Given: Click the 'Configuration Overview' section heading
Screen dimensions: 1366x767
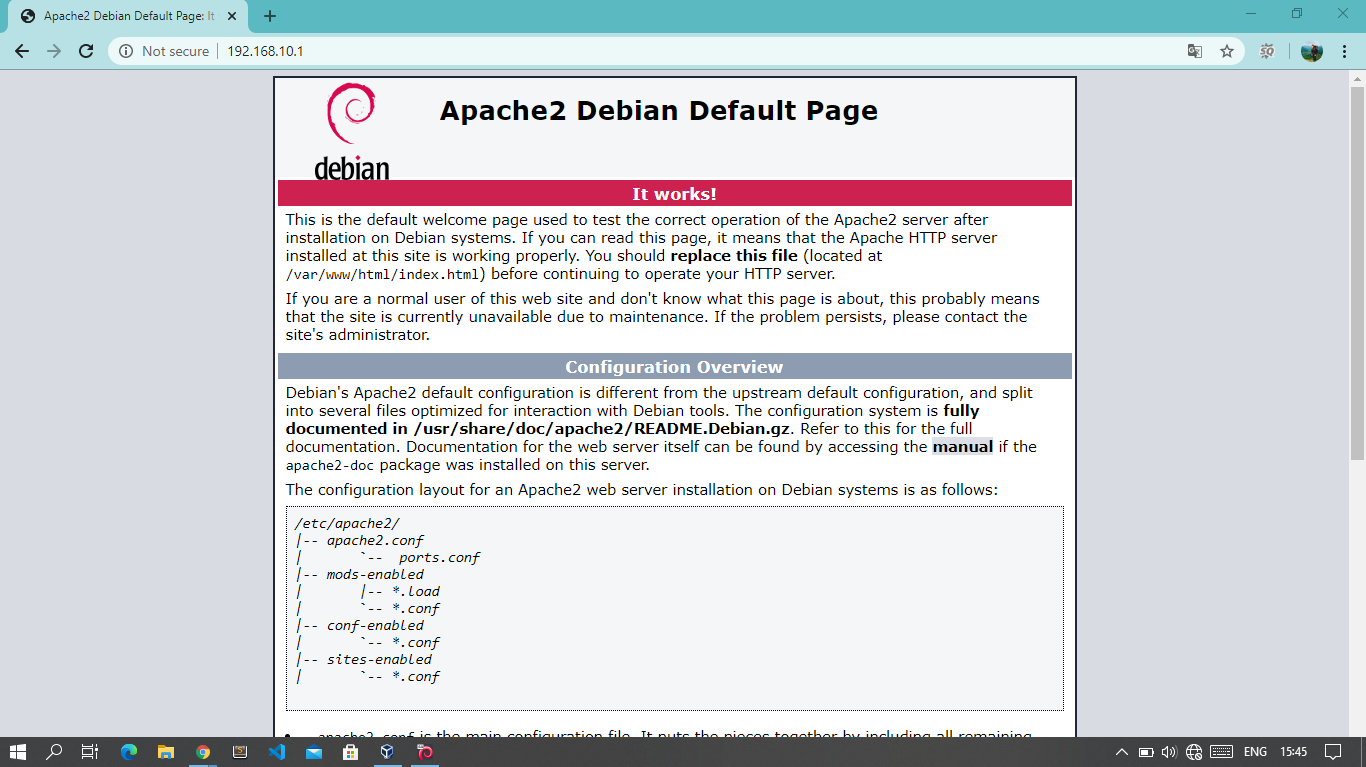Looking at the screenshot, I should coord(674,367).
